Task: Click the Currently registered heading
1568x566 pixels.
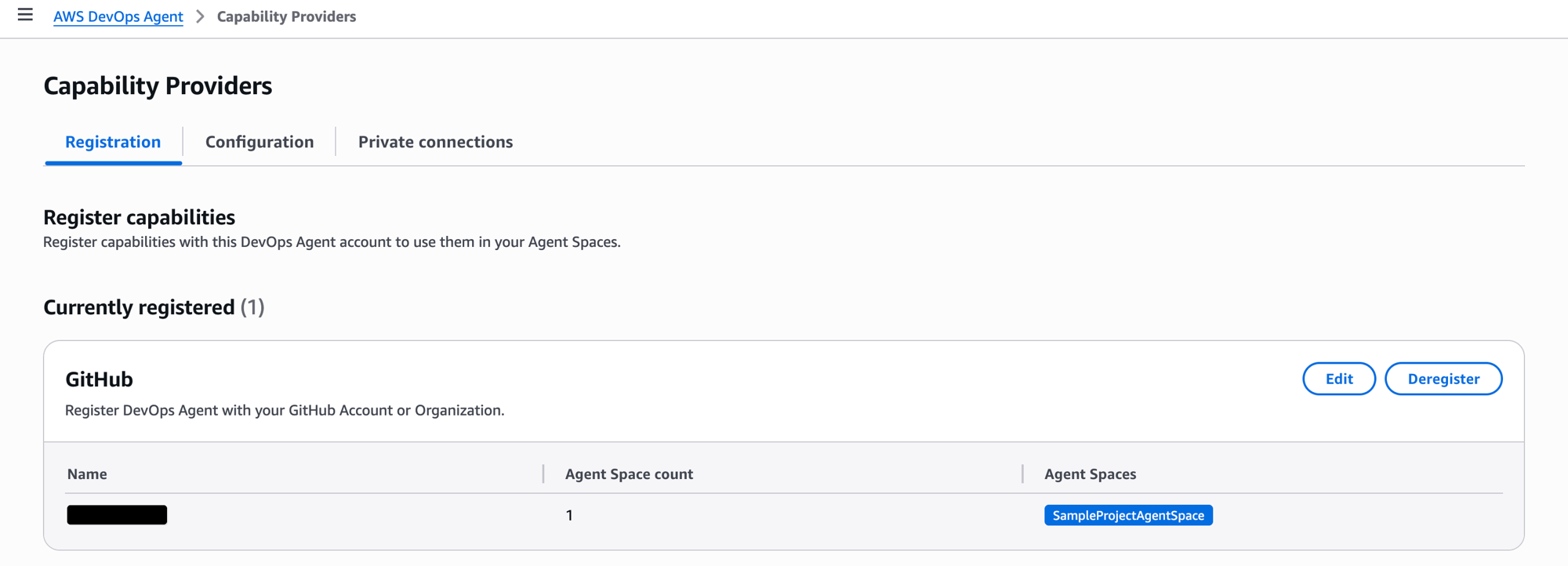Action: 139,307
